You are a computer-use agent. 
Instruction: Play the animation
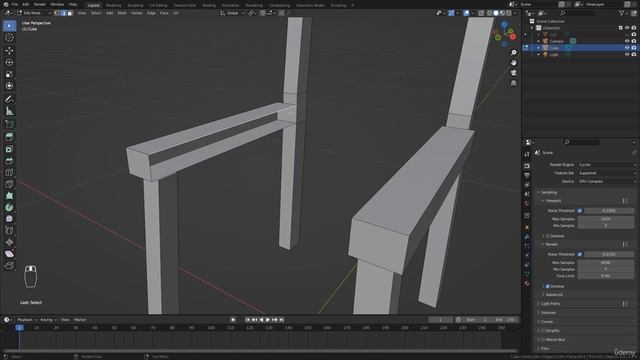[268, 320]
